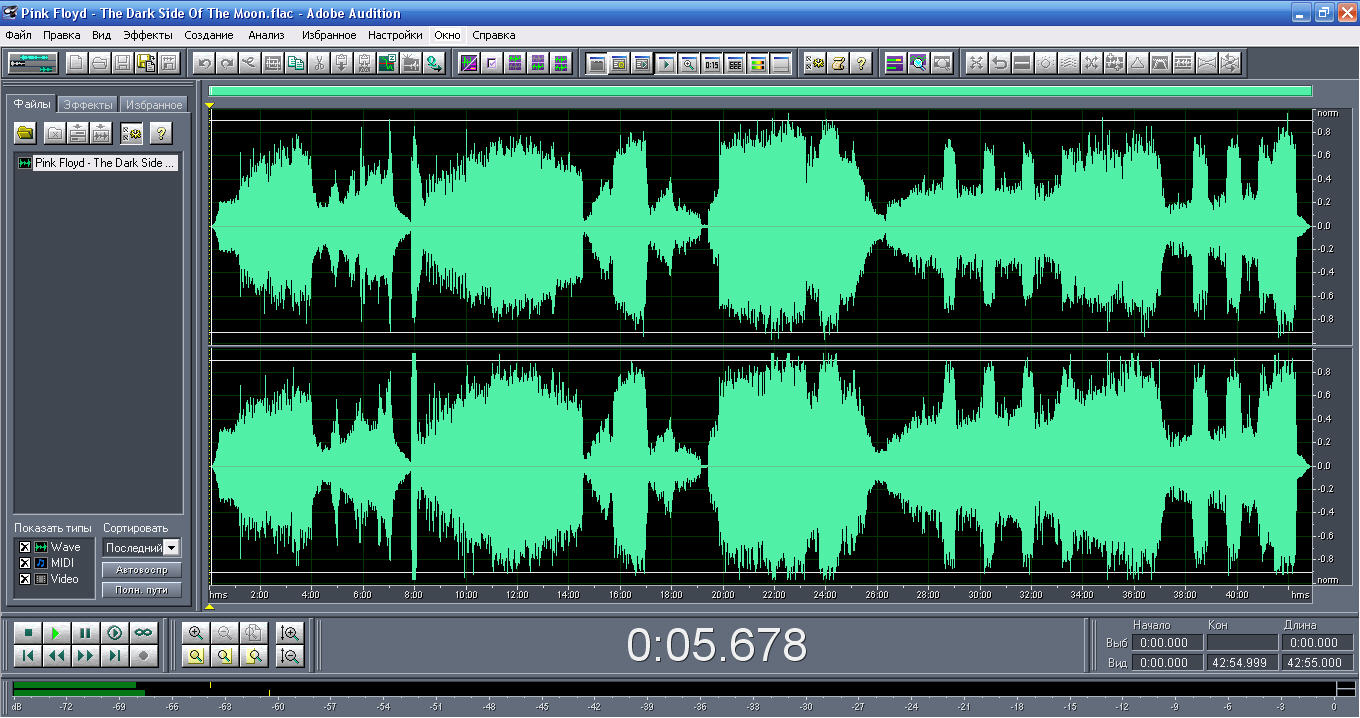Rewind with the double left arrow button

[x=57, y=655]
